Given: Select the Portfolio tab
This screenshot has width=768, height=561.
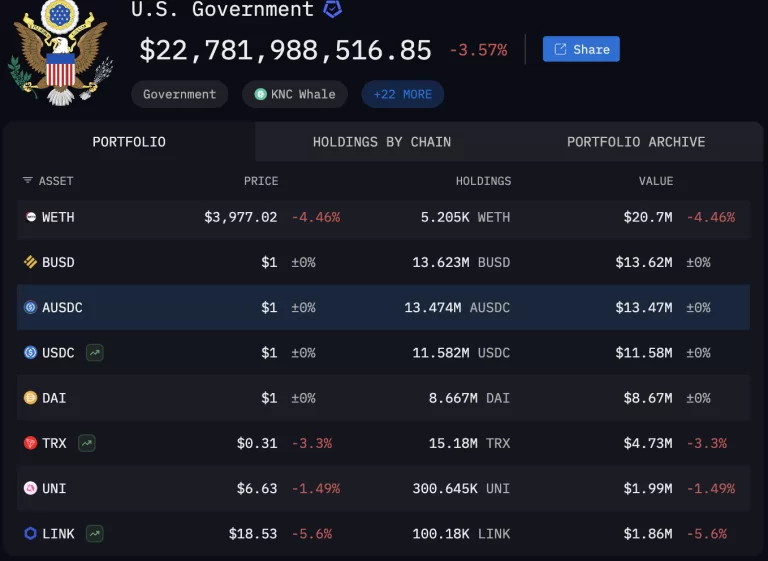Looking at the screenshot, I should pos(129,142).
